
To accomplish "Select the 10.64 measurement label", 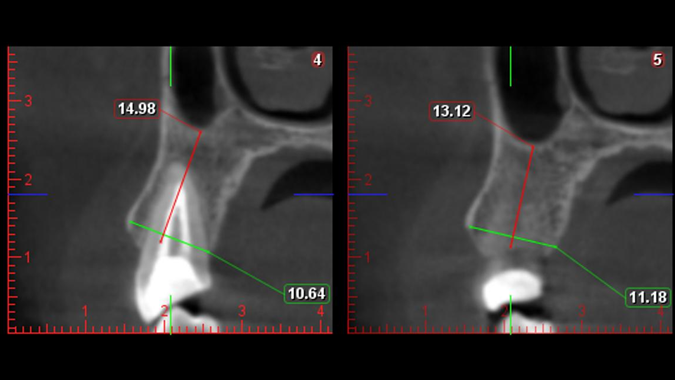I will click(307, 293).
